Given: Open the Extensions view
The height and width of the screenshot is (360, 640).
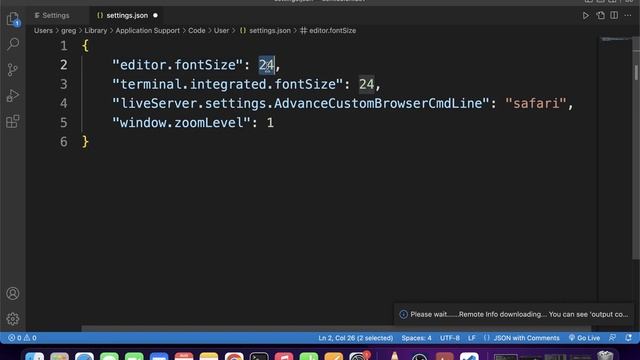Looking at the screenshot, I should coord(13,121).
